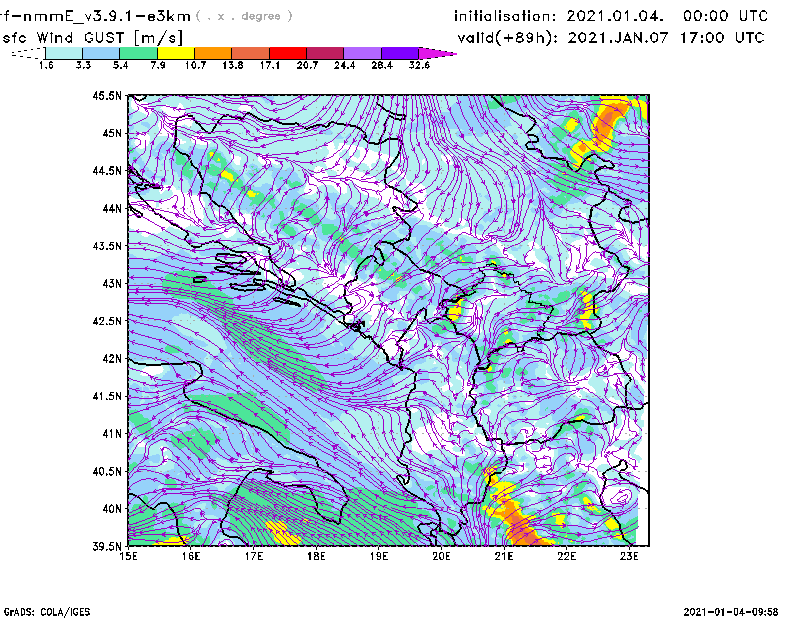Viewport: 800px width, 618px height.
Task: Click the legend value 7.9
Action: click(x=158, y=65)
